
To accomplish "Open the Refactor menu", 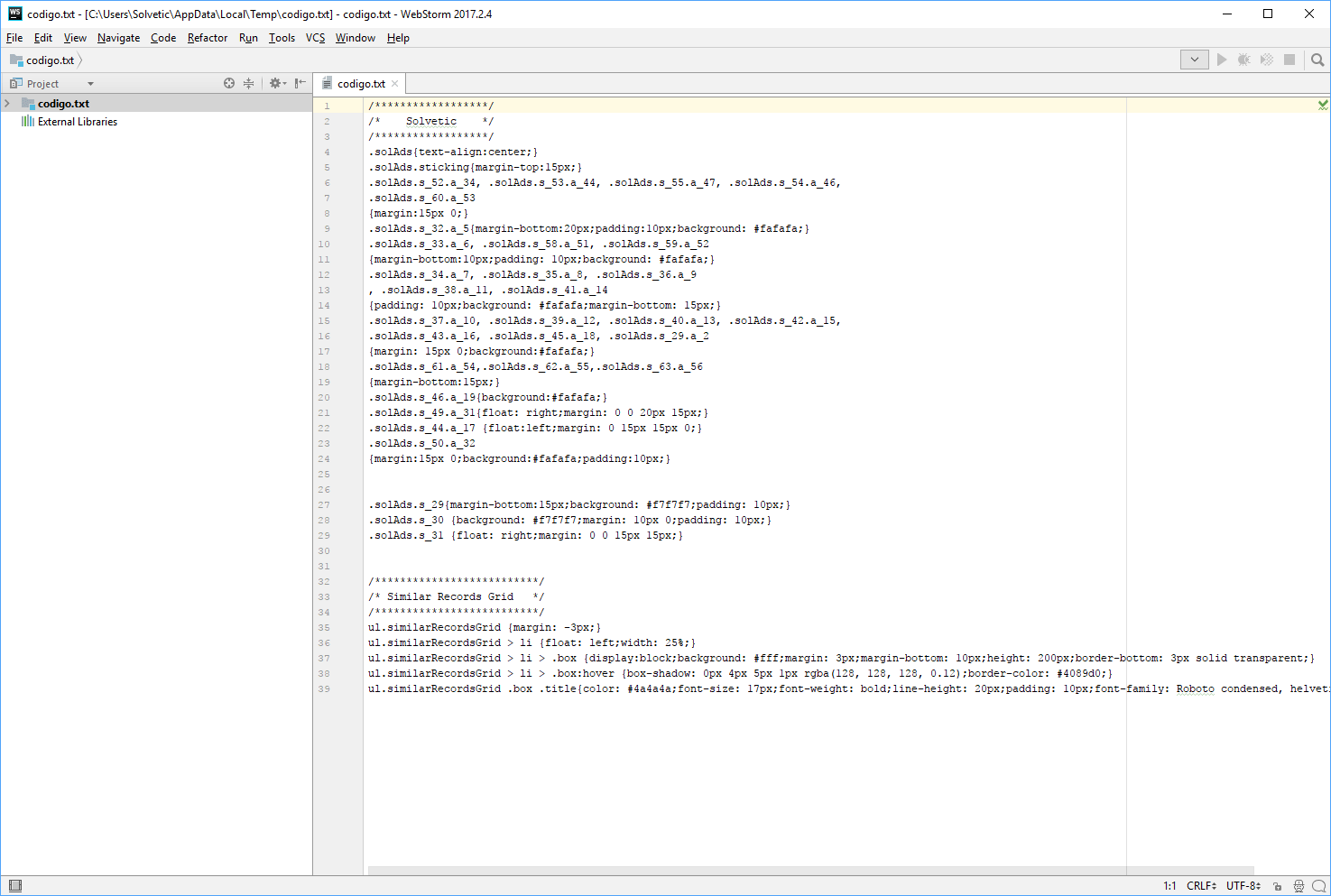I will (x=208, y=38).
